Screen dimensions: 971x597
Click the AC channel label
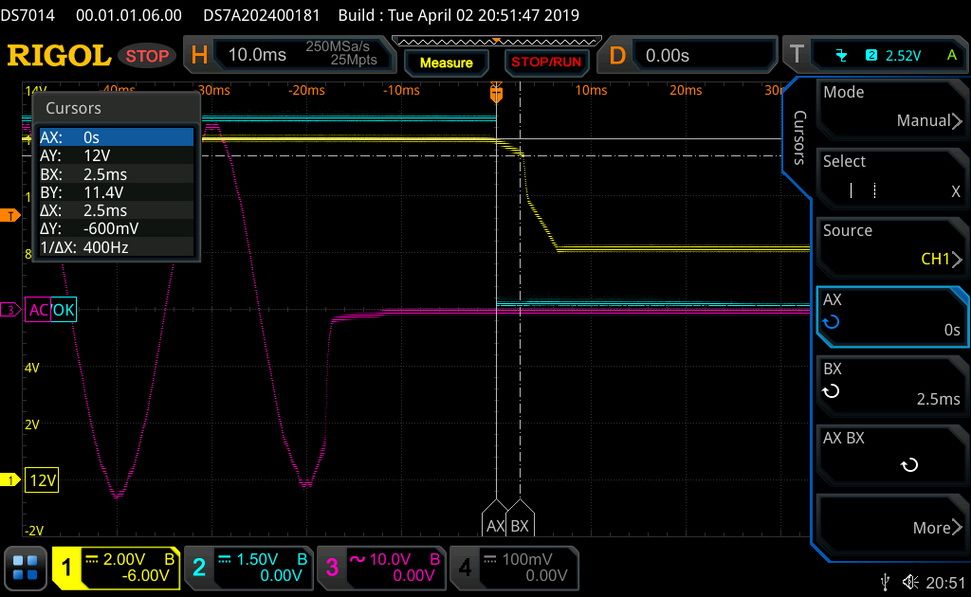tap(38, 310)
